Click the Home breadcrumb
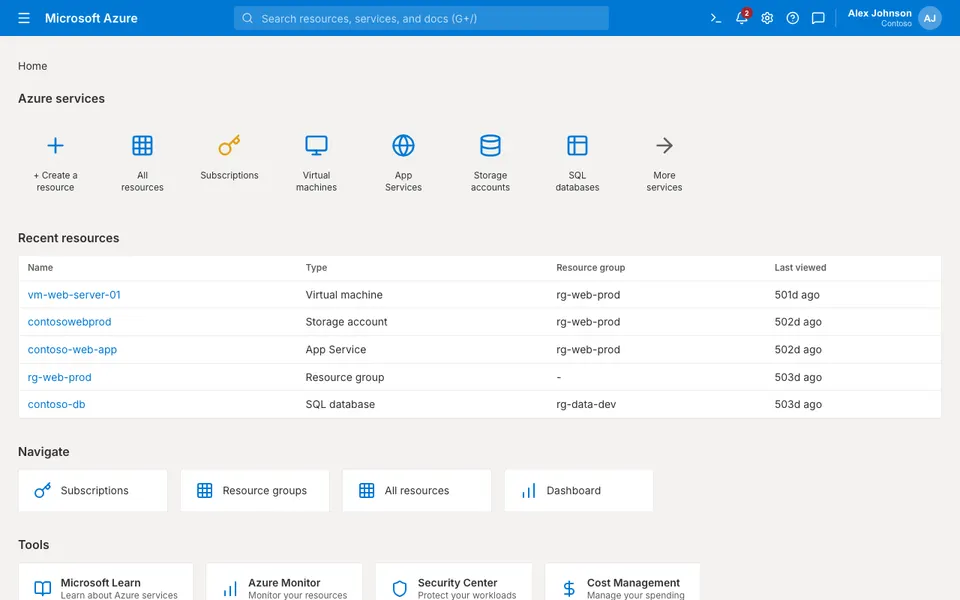 pos(32,66)
